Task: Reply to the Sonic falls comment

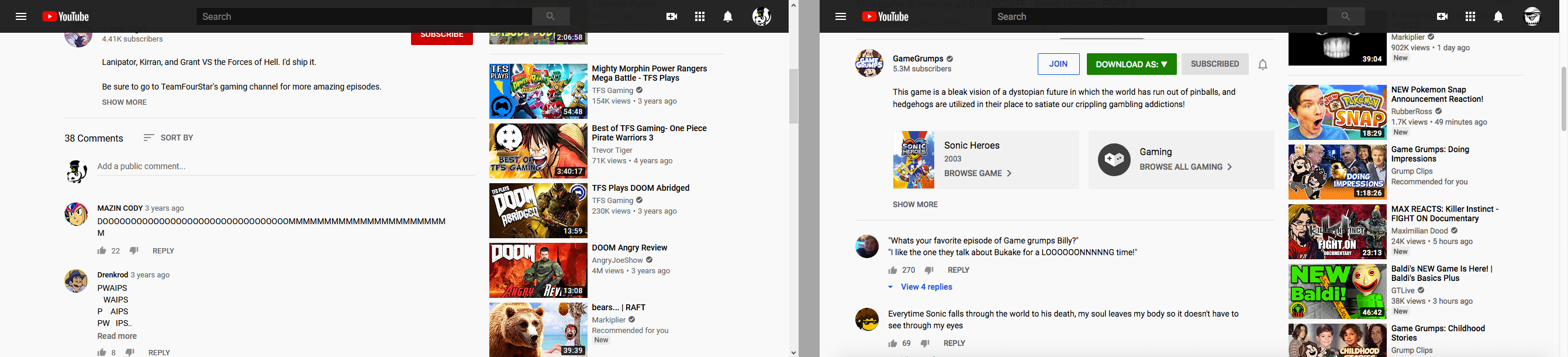Action: (955, 343)
